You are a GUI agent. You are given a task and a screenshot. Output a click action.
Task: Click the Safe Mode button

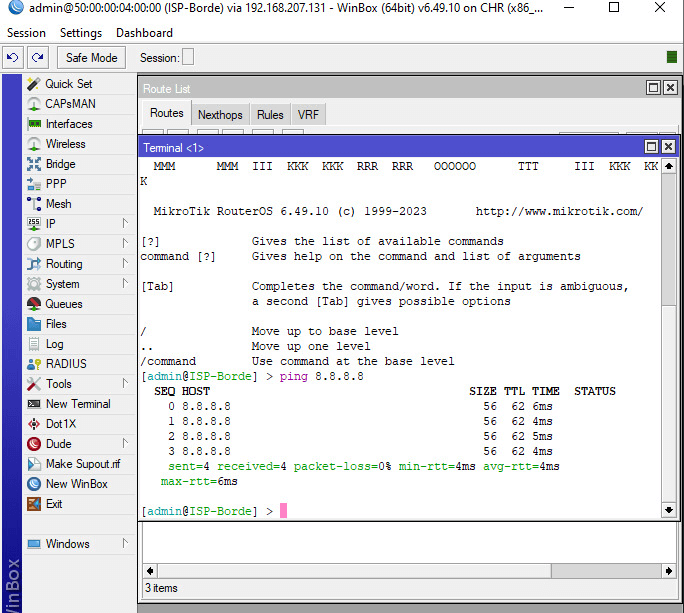click(92, 58)
